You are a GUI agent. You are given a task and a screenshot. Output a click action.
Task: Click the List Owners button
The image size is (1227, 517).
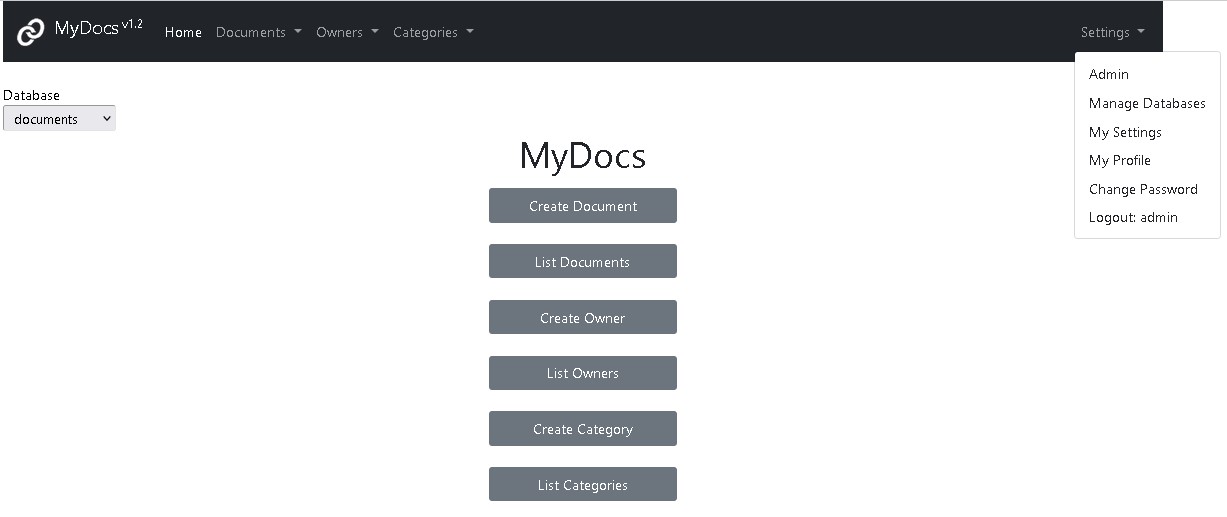point(583,373)
